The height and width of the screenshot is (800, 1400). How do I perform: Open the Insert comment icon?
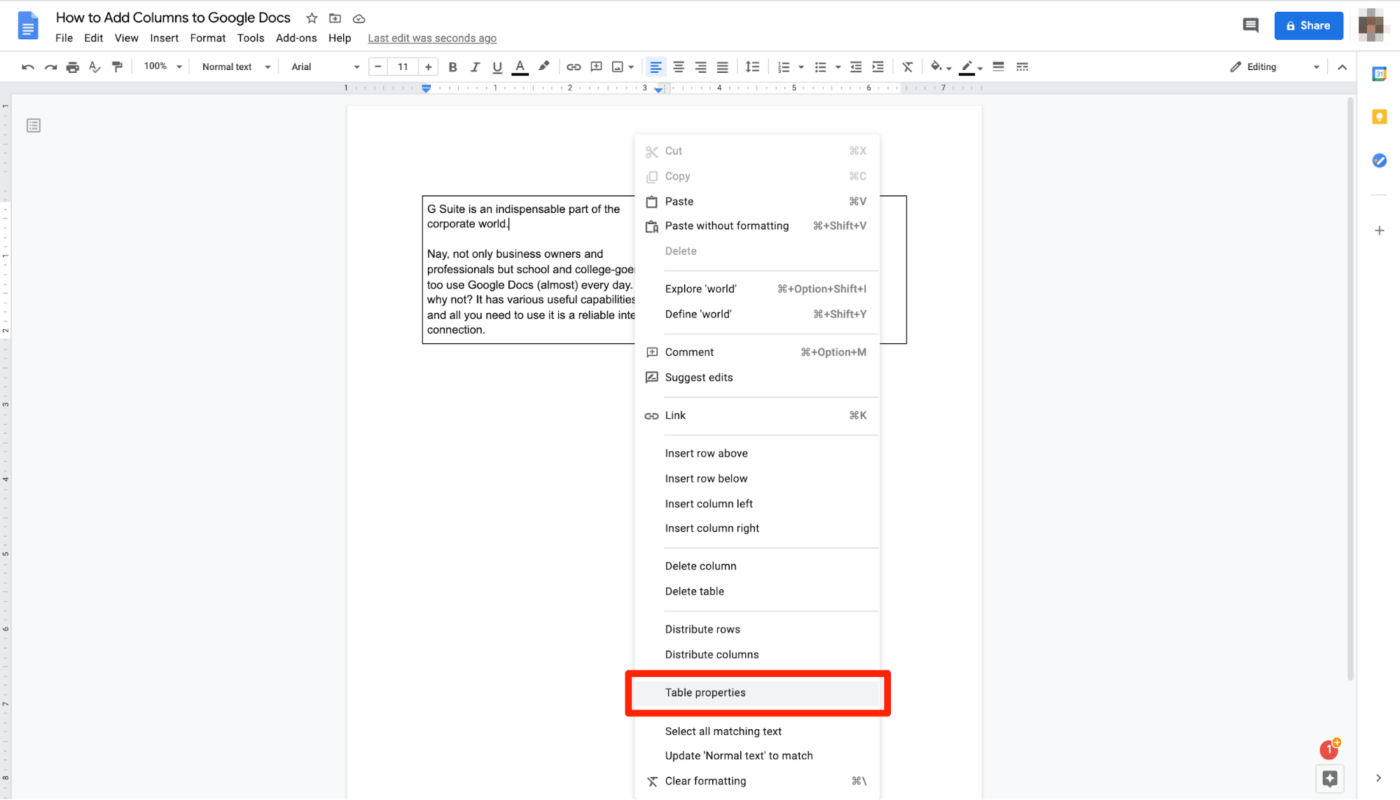tap(596, 66)
